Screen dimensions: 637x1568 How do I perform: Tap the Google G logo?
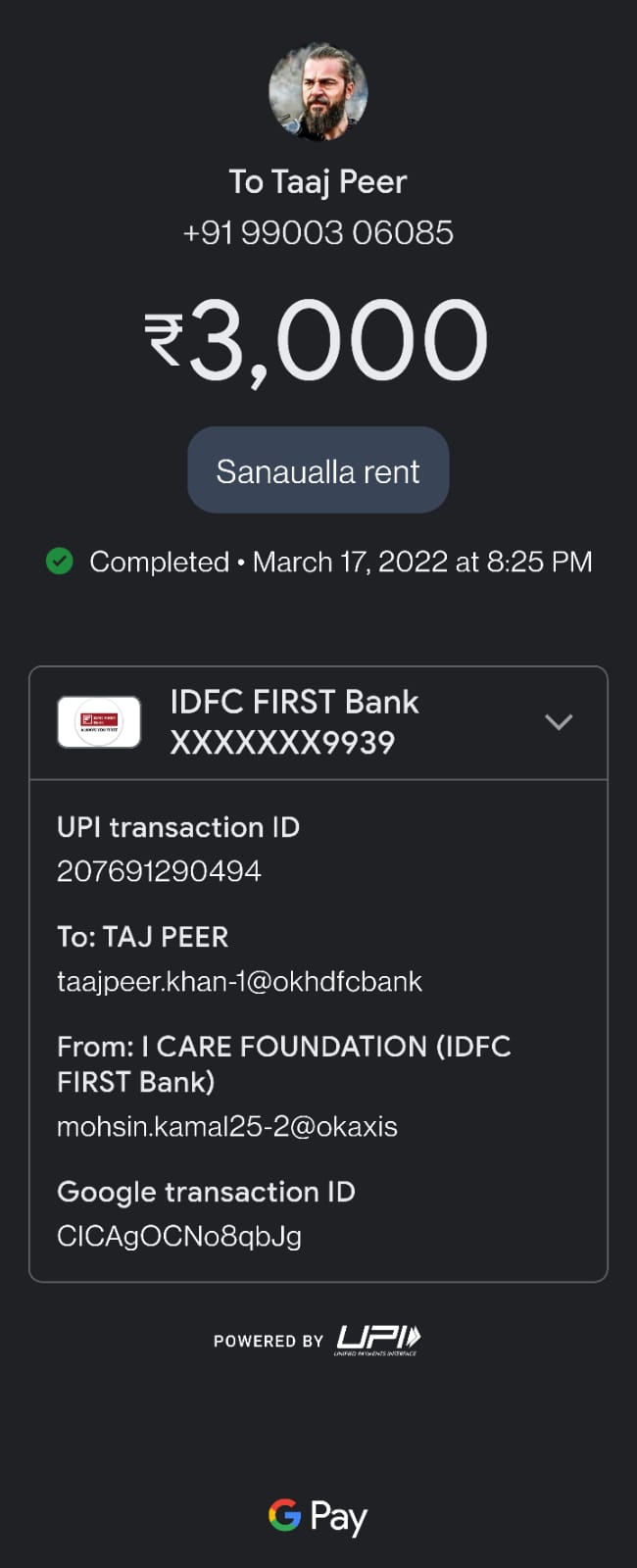point(284,1515)
